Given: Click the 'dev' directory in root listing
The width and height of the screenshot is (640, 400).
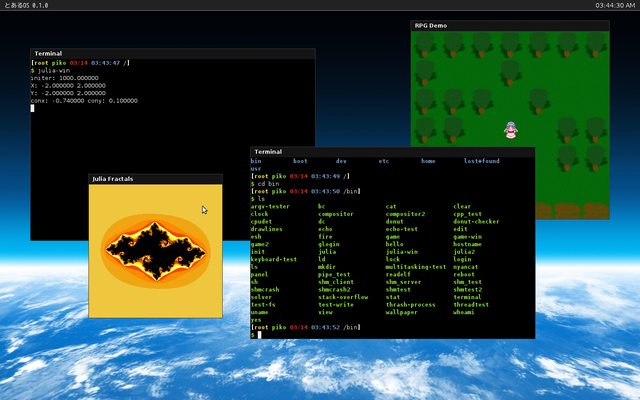Looking at the screenshot, I should (x=341, y=161).
